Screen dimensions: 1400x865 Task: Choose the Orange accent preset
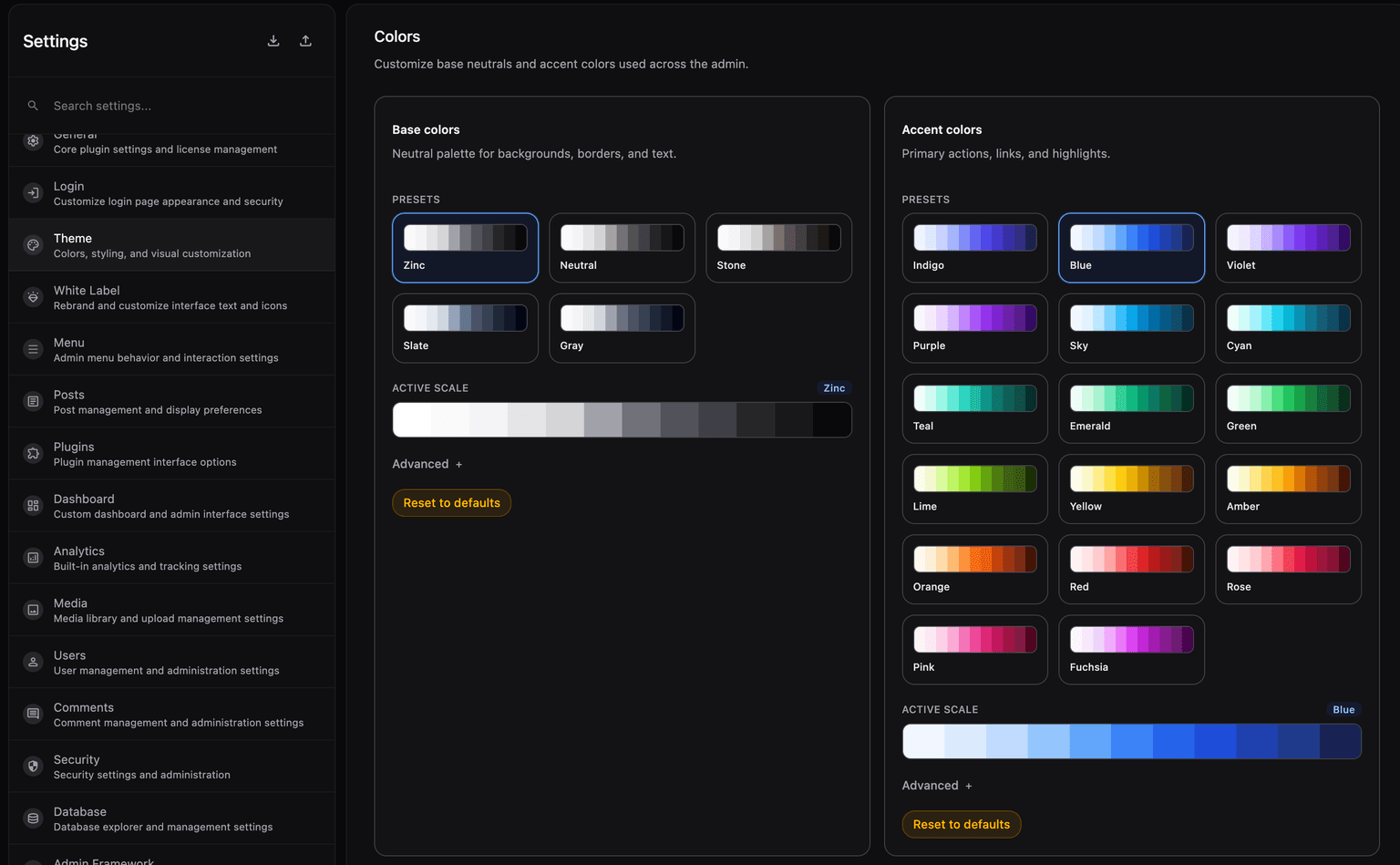coord(974,569)
